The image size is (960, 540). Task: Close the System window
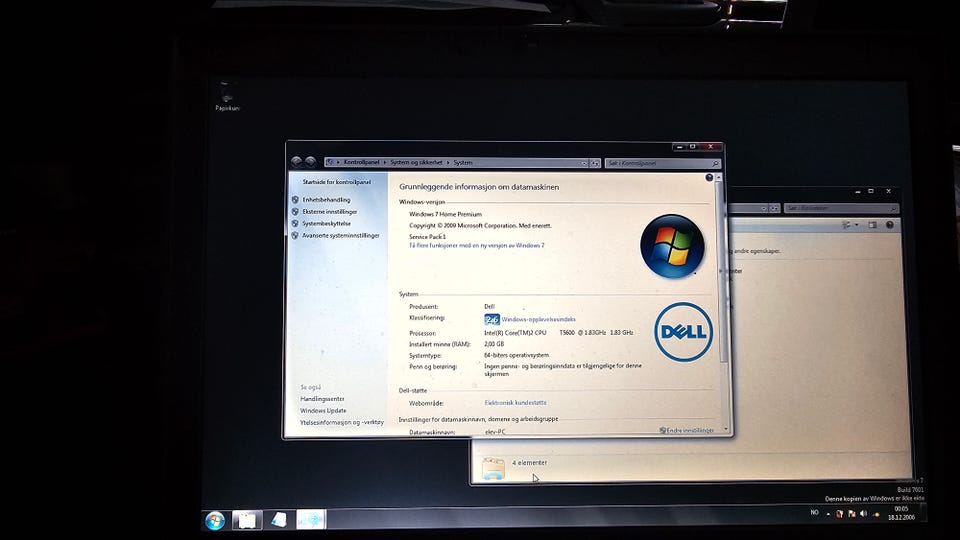tap(710, 147)
